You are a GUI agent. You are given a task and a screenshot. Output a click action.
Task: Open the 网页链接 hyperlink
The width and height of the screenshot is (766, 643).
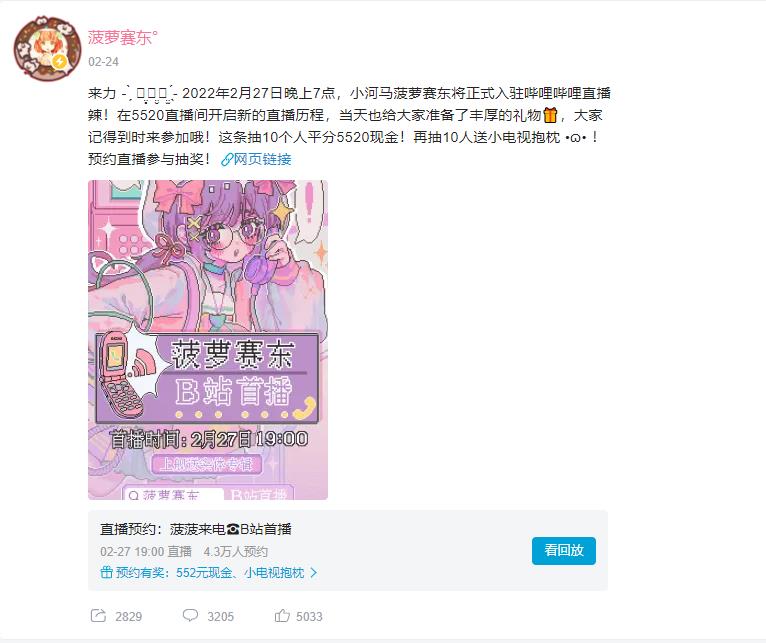tap(262, 159)
